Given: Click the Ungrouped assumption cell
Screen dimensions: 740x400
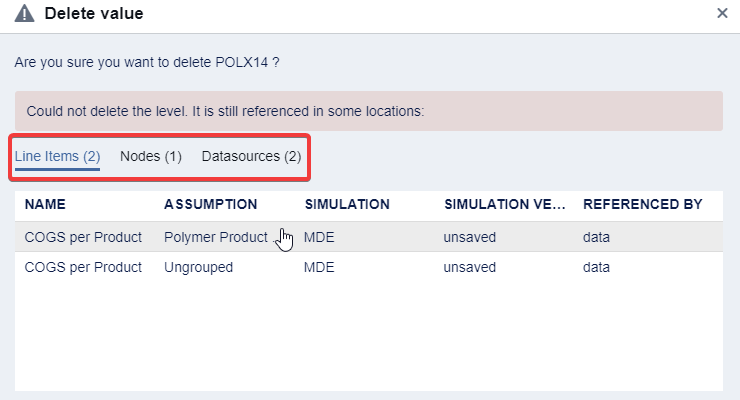Looking at the screenshot, I should point(198,267).
